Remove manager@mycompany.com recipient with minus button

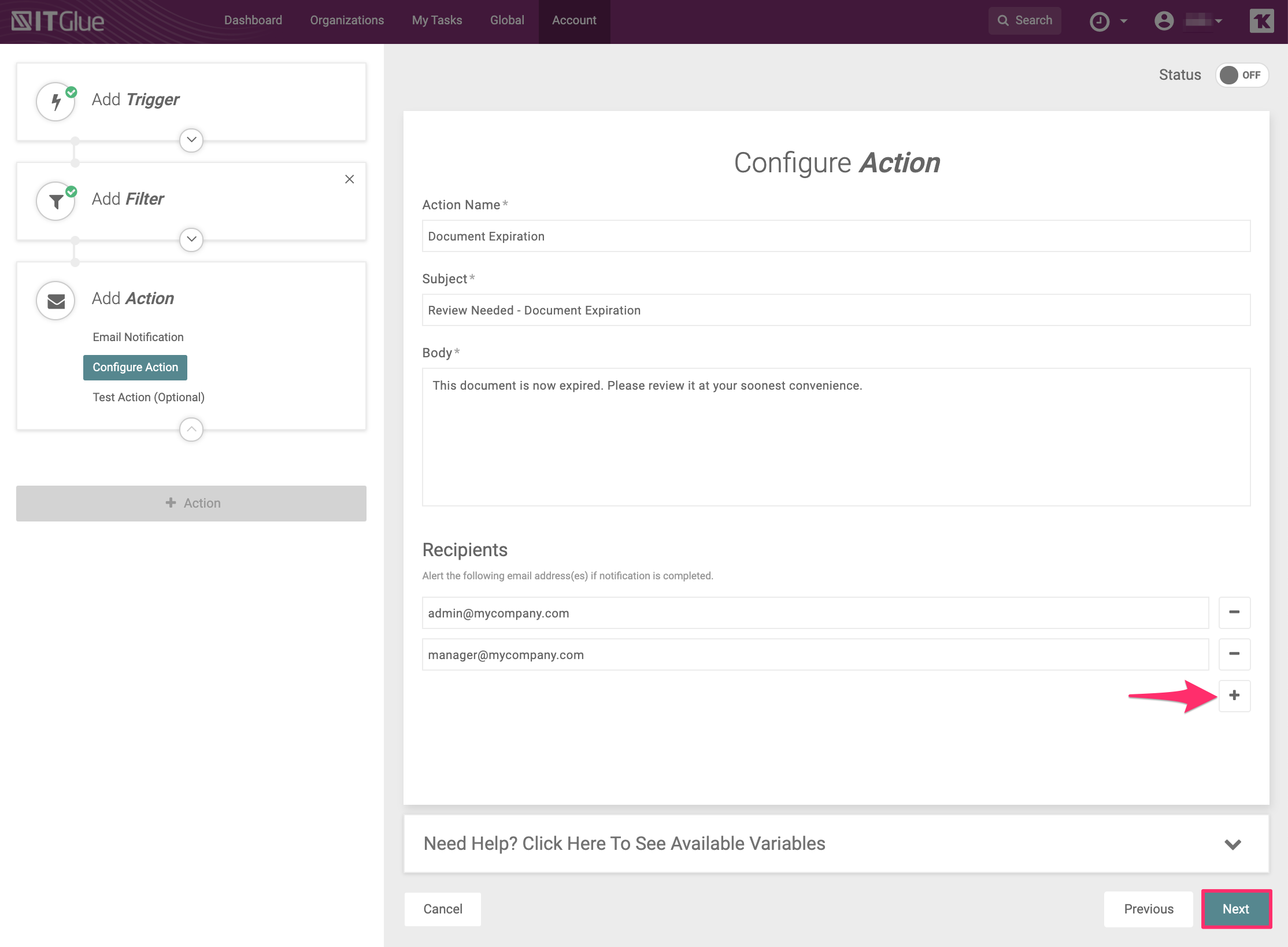coord(1234,654)
